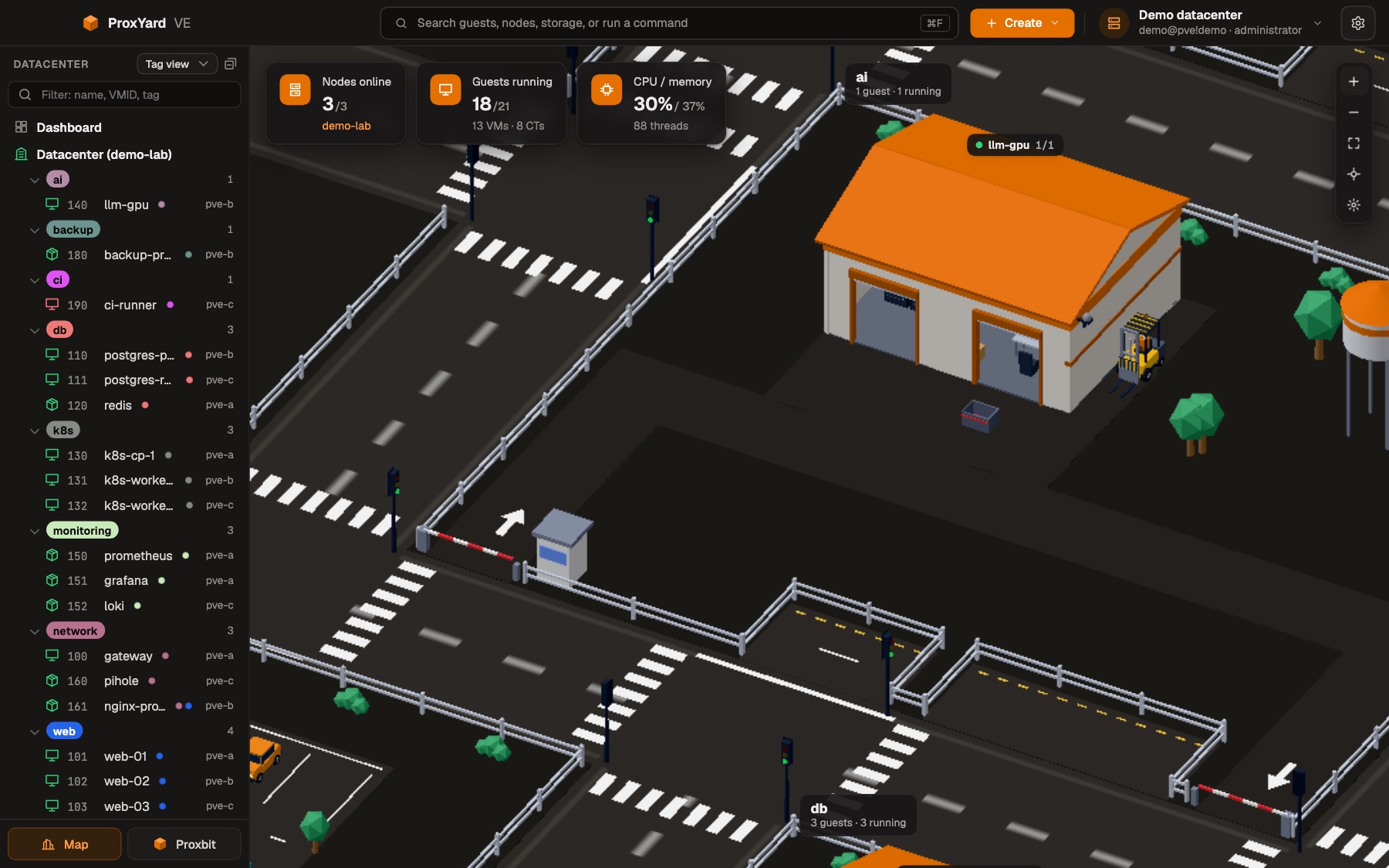Viewport: 1389px width, 868px height.
Task: Collapse the k8s tag group
Action: [35, 431]
